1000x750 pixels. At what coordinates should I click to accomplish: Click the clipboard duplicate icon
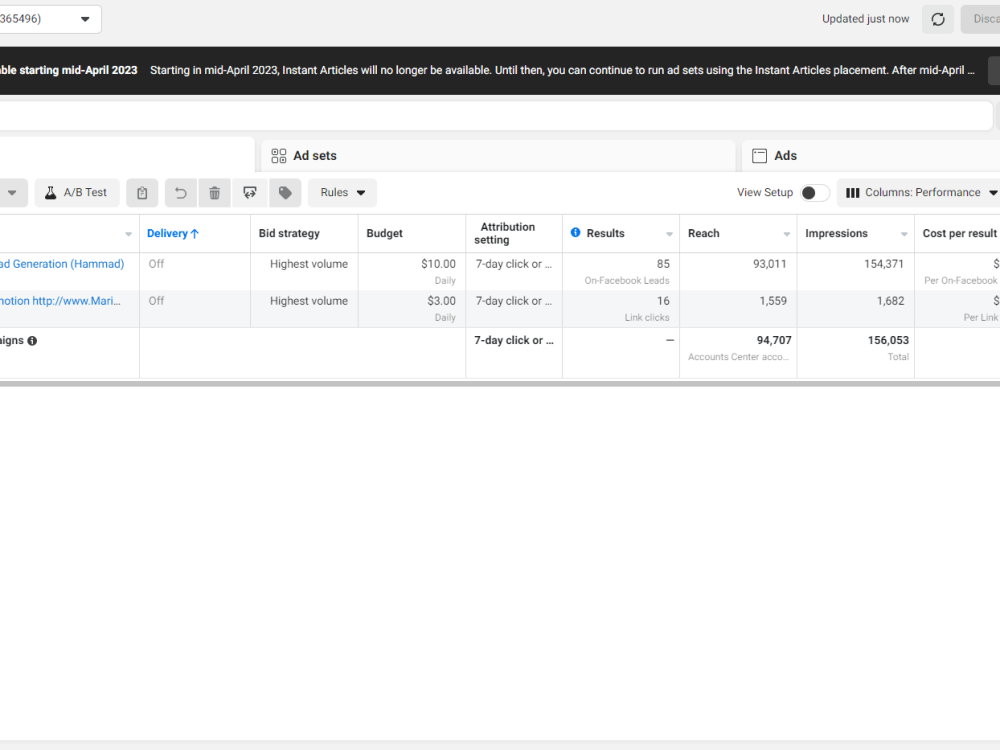click(x=142, y=193)
